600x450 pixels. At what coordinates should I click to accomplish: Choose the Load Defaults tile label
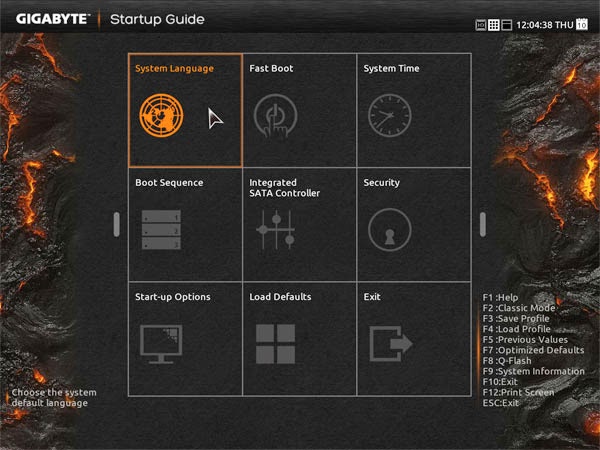coord(280,297)
